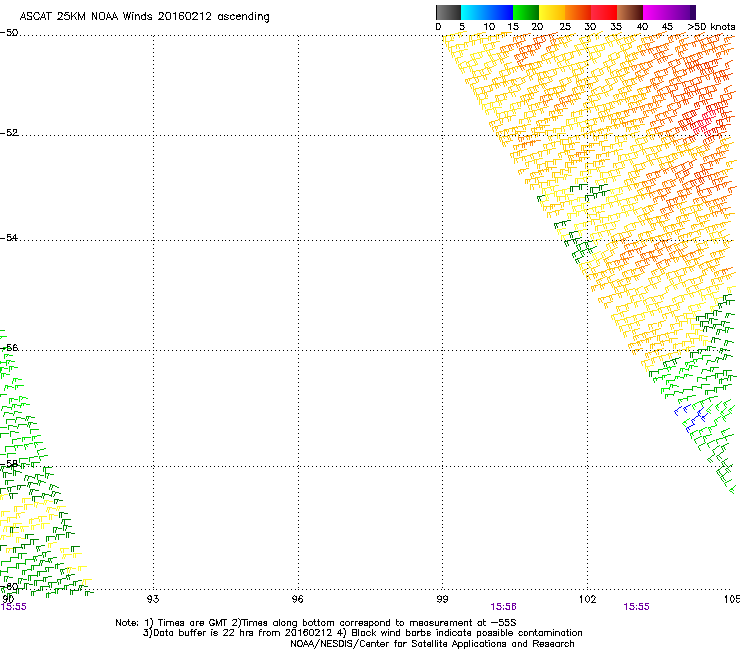Click the '0' legend scale value
Screen dimensions: 740x650
[438, 27]
